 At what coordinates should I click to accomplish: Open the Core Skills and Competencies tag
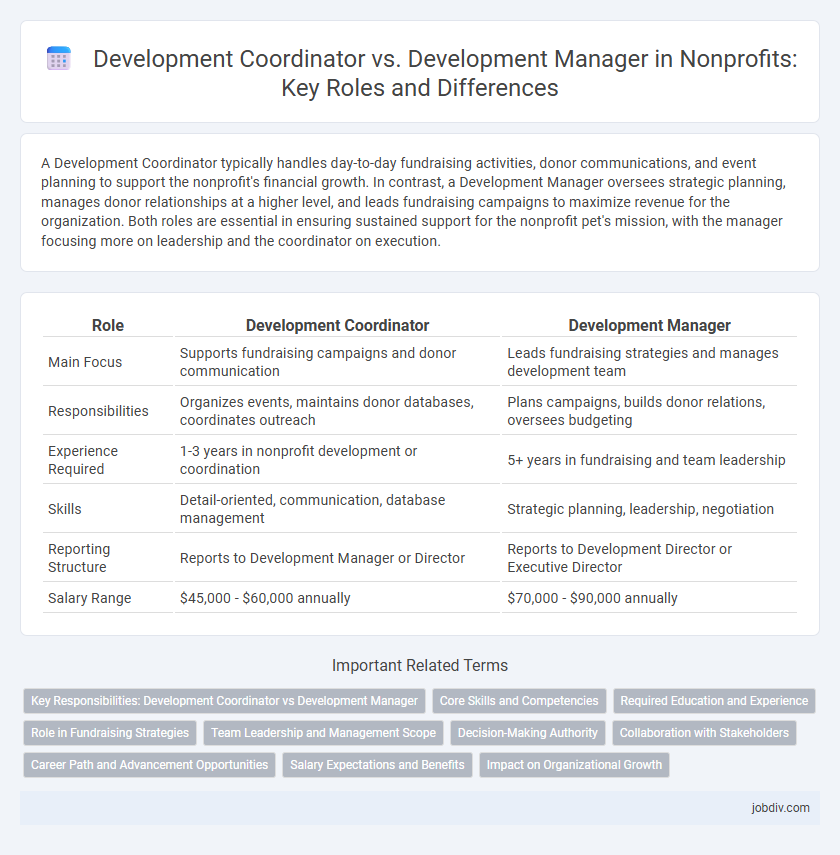coord(519,701)
